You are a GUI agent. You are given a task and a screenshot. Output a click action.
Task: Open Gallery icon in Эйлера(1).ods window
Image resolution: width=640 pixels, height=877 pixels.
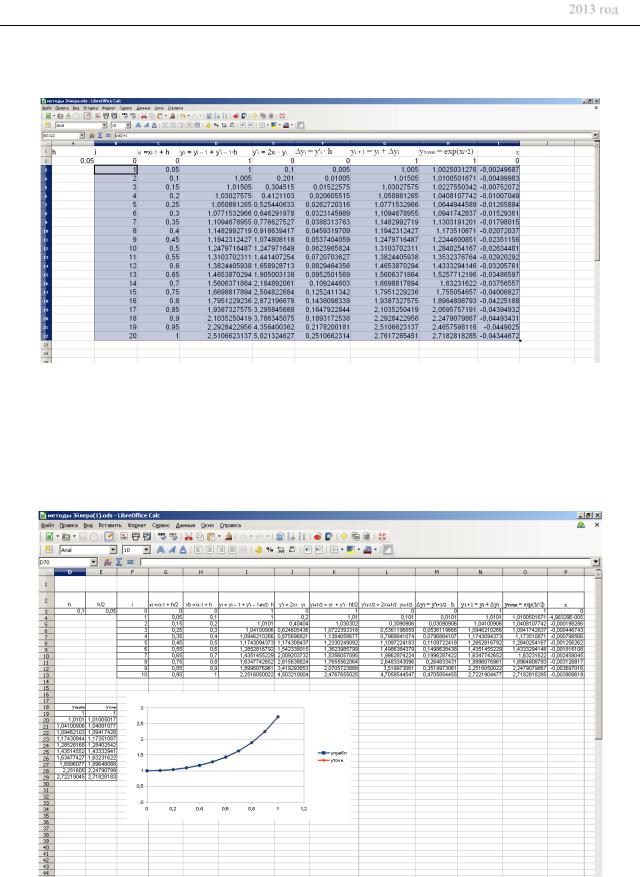(355, 537)
